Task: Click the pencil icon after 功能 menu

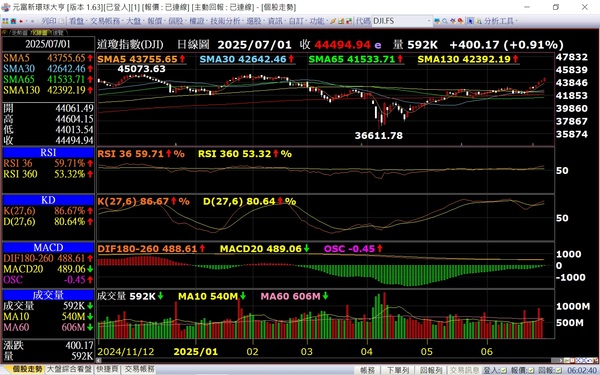Action: 333,21
